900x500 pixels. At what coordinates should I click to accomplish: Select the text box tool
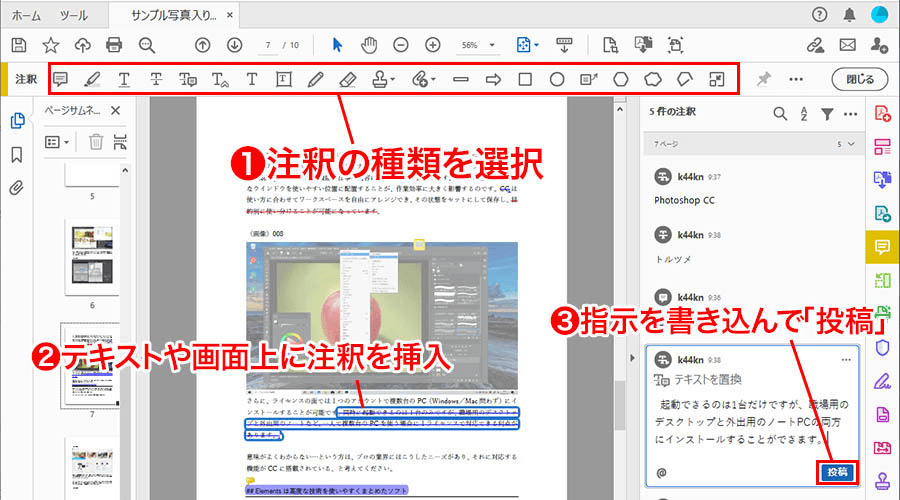[284, 79]
